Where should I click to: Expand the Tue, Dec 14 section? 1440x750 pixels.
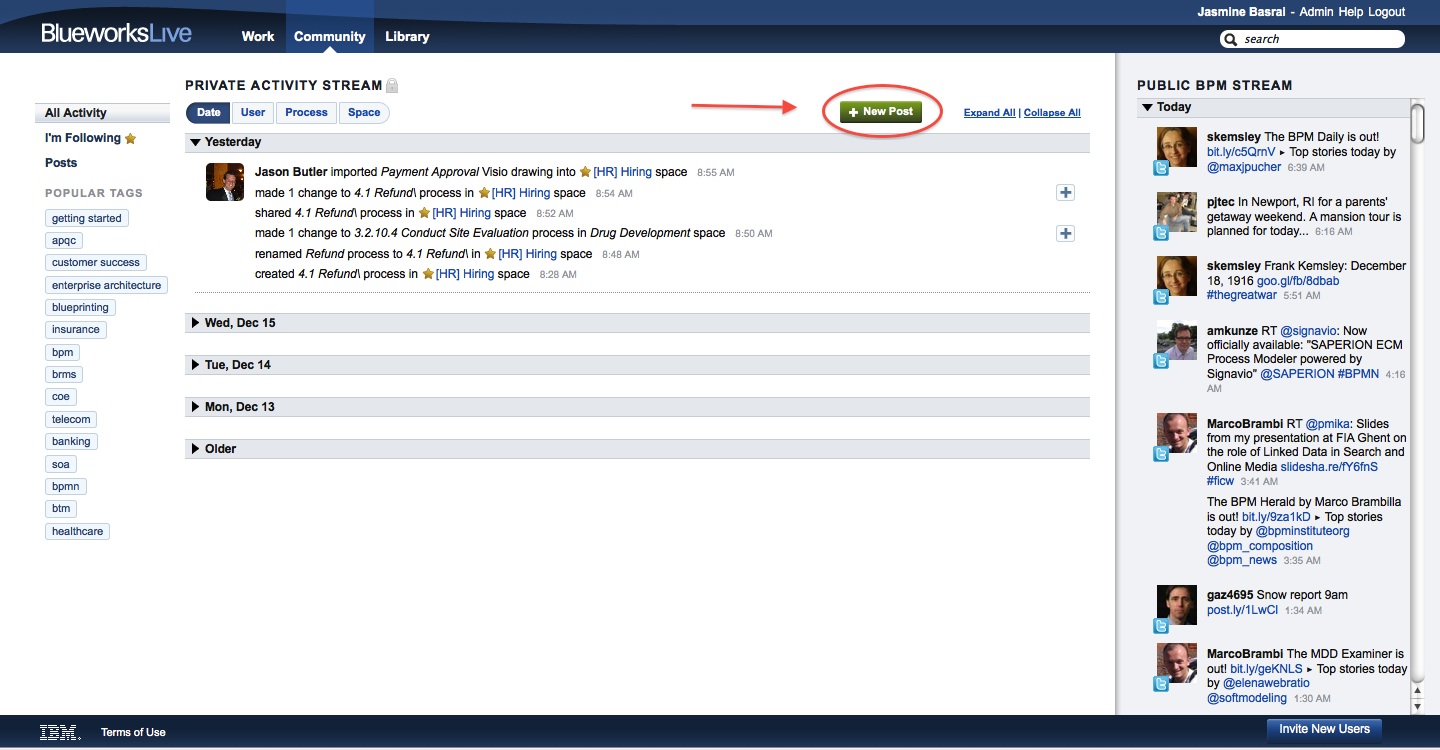(x=196, y=365)
